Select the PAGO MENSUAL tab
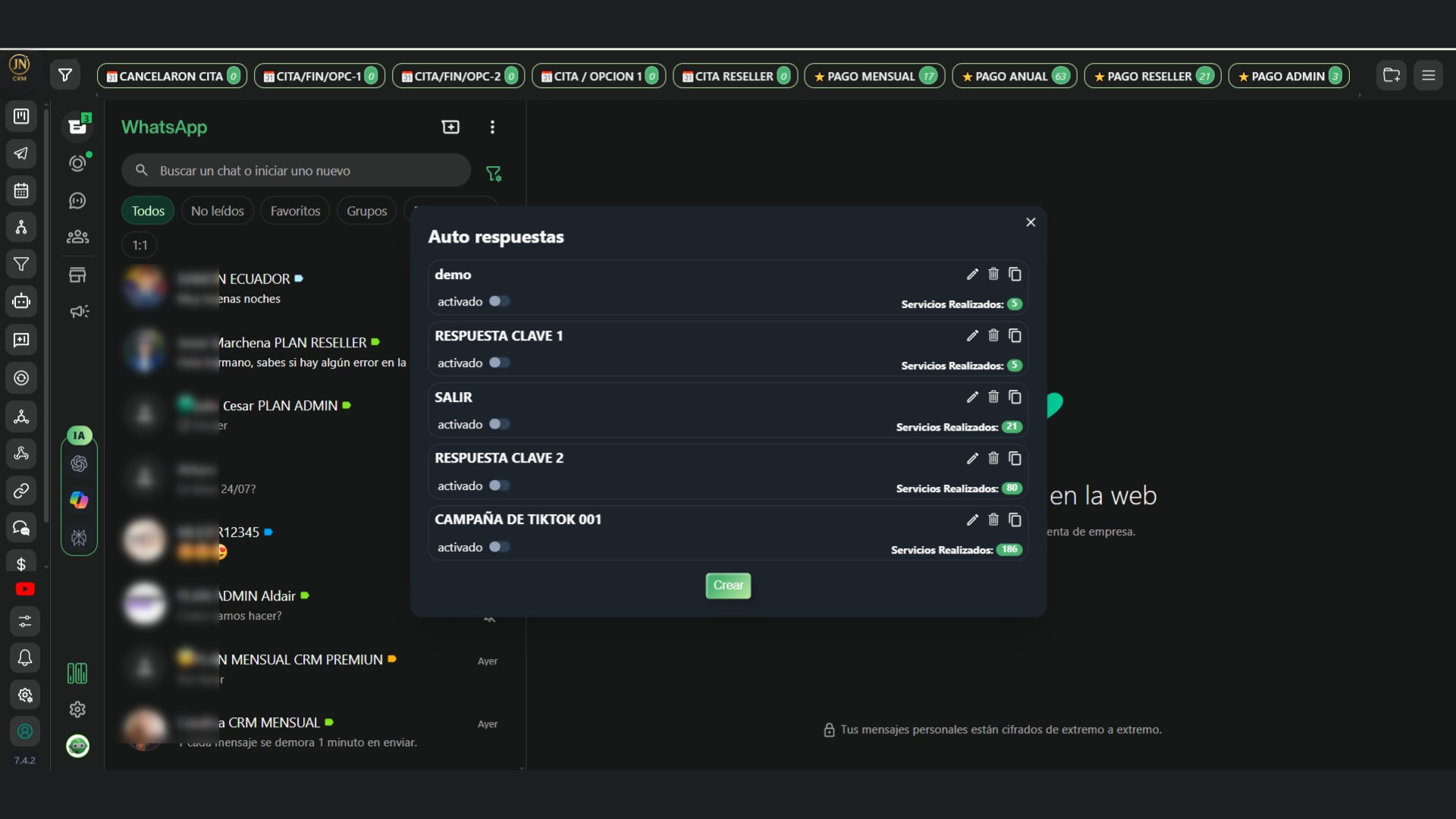This screenshot has height=819, width=1456. pyautogui.click(x=874, y=76)
